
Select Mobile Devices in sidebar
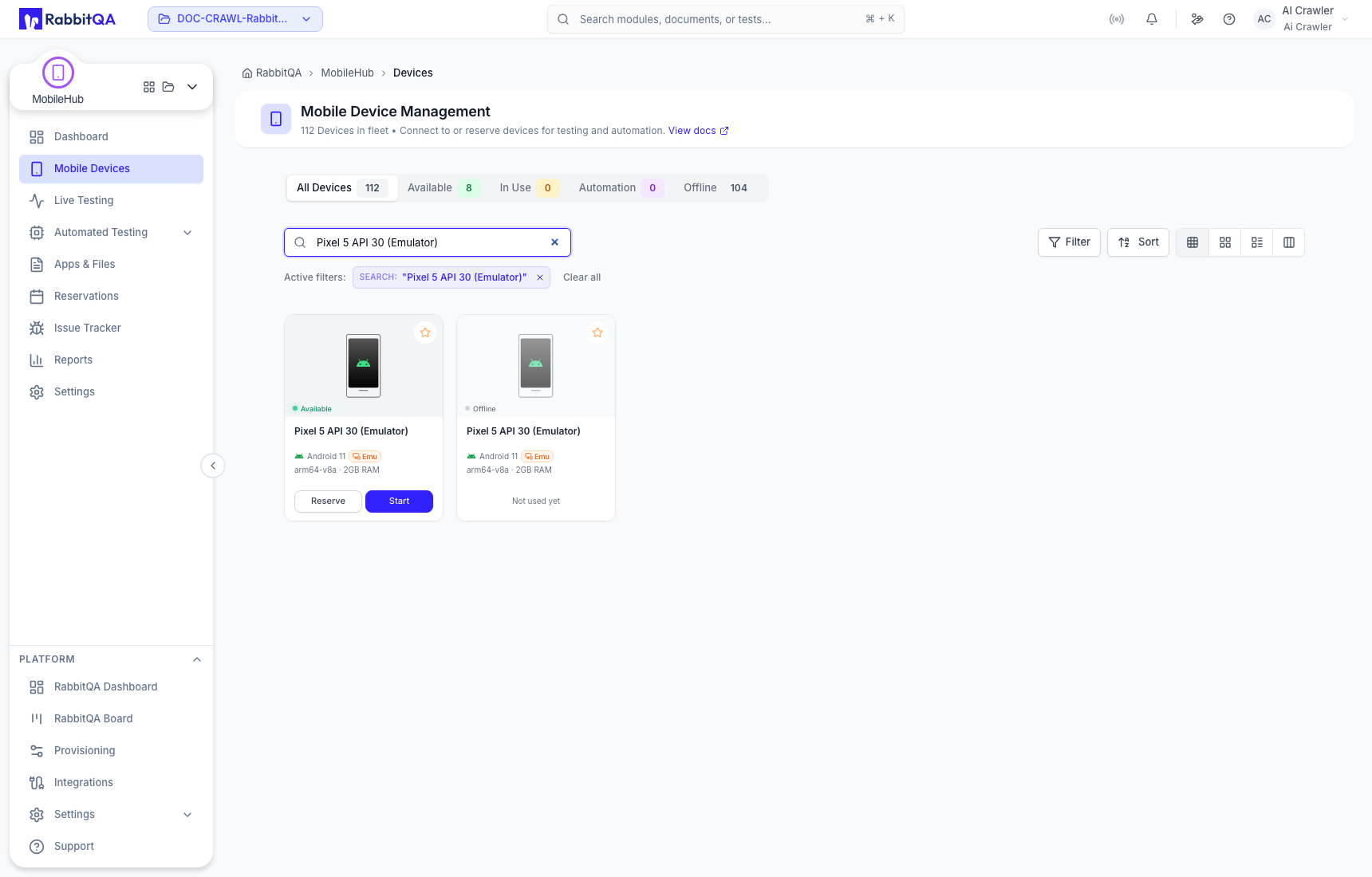point(111,168)
